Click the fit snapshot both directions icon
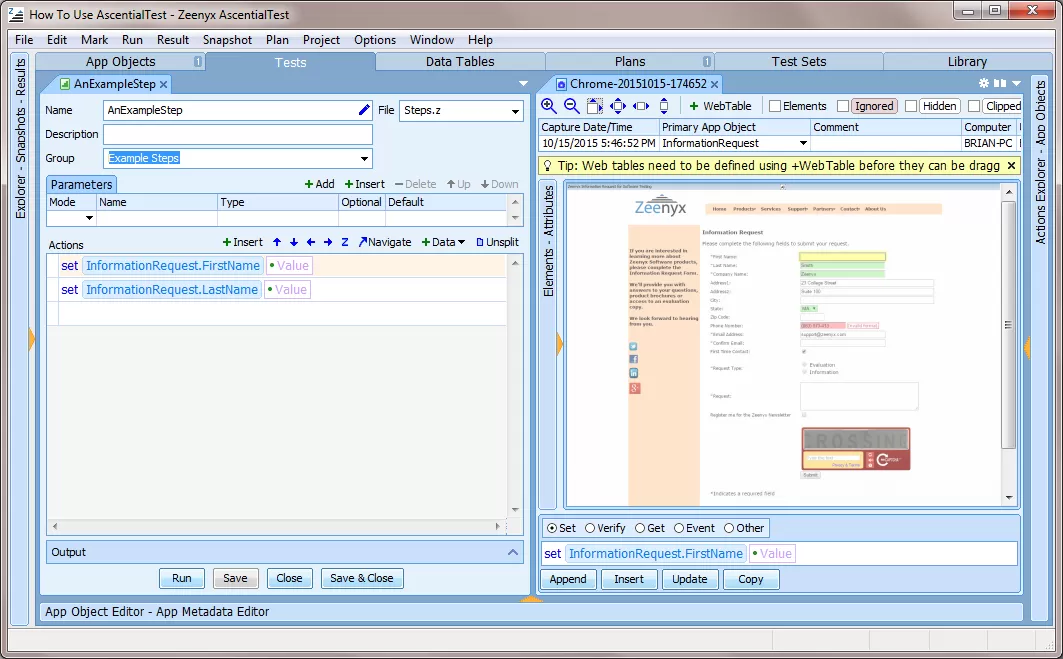Screen dimensions: 1063x659 tap(618, 106)
